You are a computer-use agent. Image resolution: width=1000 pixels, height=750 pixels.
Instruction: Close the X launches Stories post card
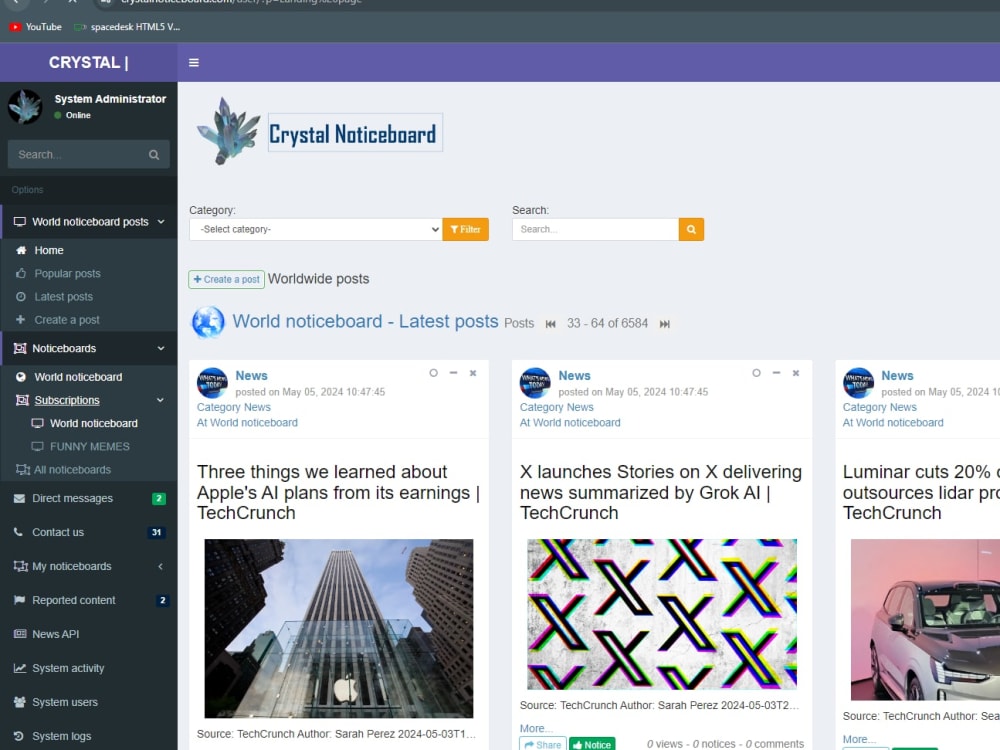pyautogui.click(x=796, y=373)
